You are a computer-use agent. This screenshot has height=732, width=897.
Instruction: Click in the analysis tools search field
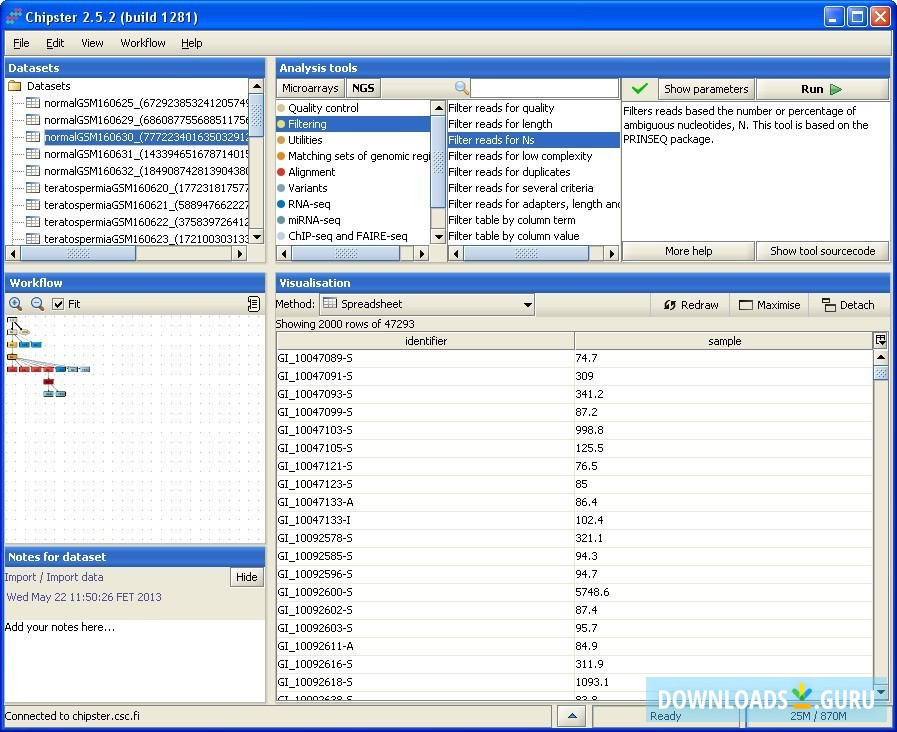click(544, 88)
